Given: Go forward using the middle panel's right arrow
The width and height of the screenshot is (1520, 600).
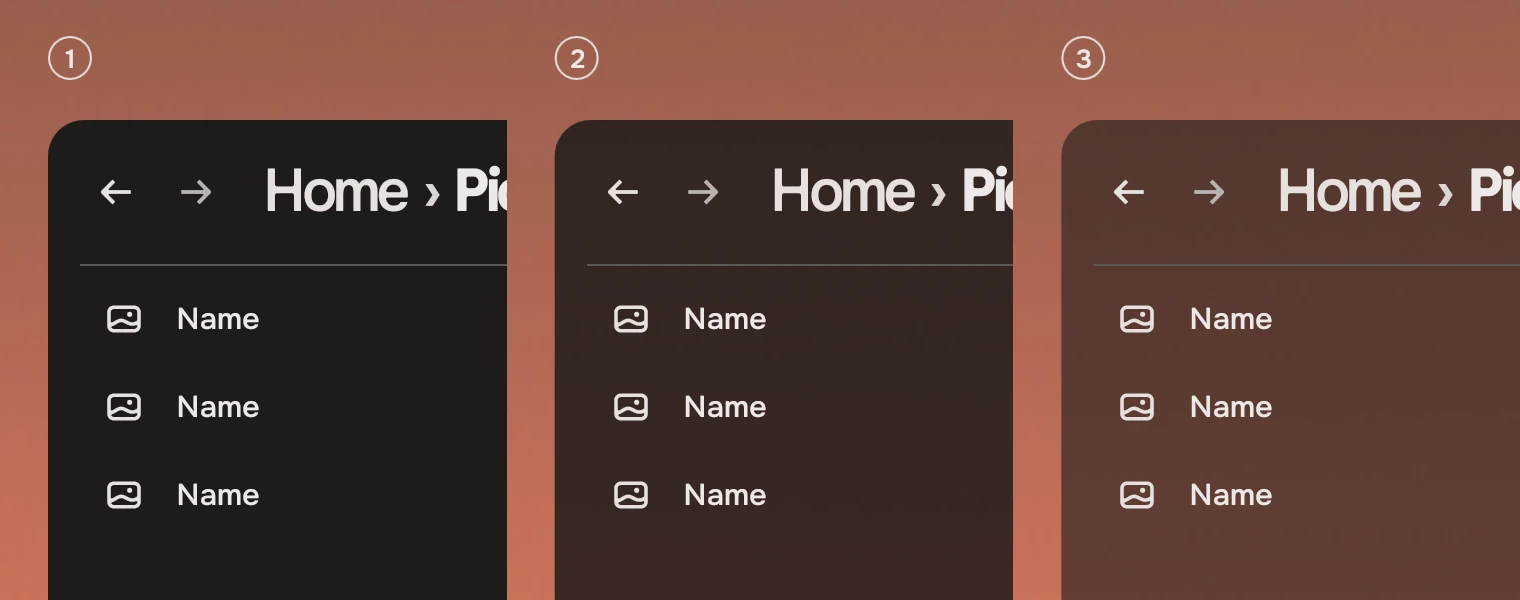Looking at the screenshot, I should click(x=703, y=192).
